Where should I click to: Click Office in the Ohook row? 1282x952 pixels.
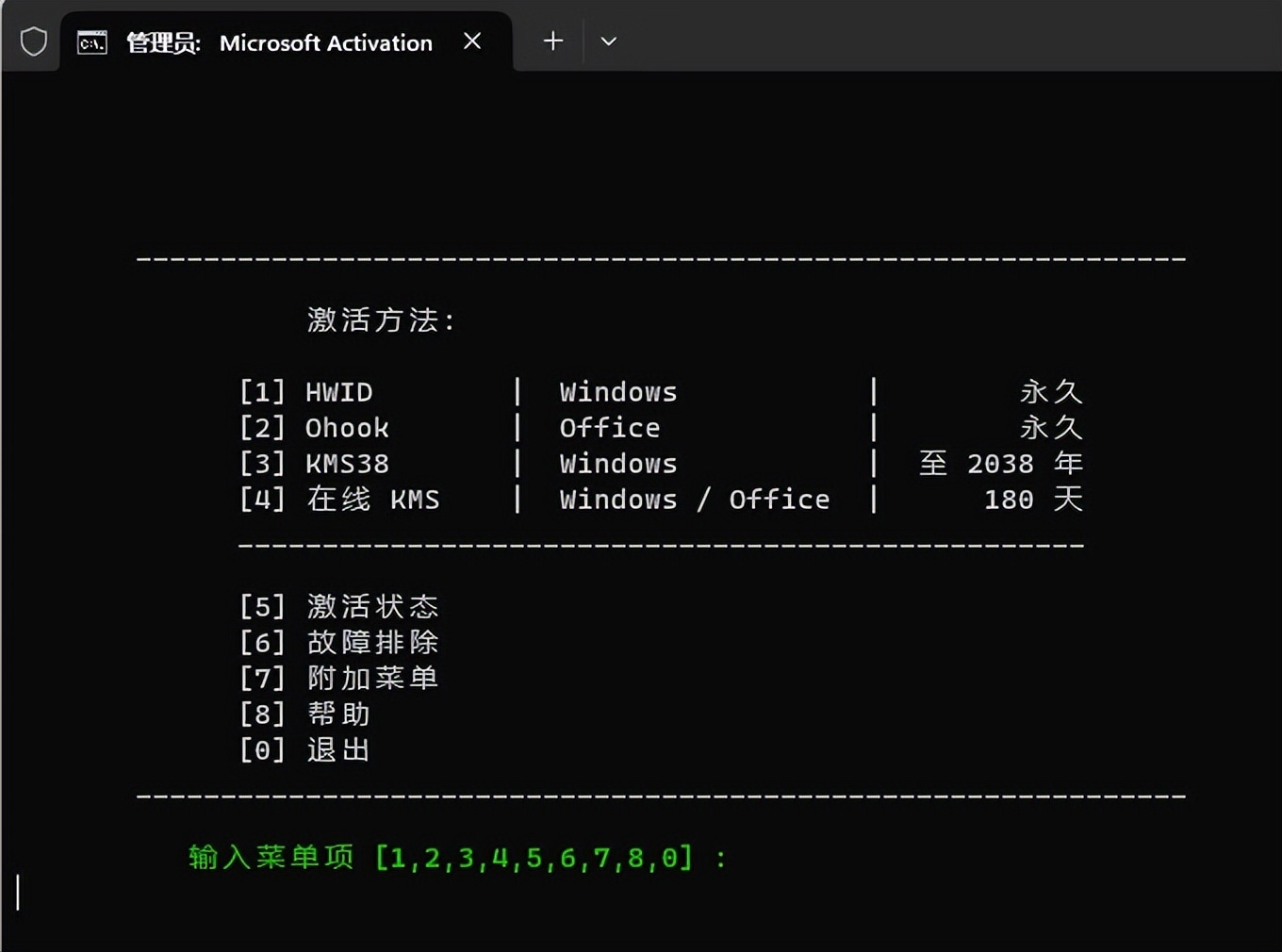(610, 428)
